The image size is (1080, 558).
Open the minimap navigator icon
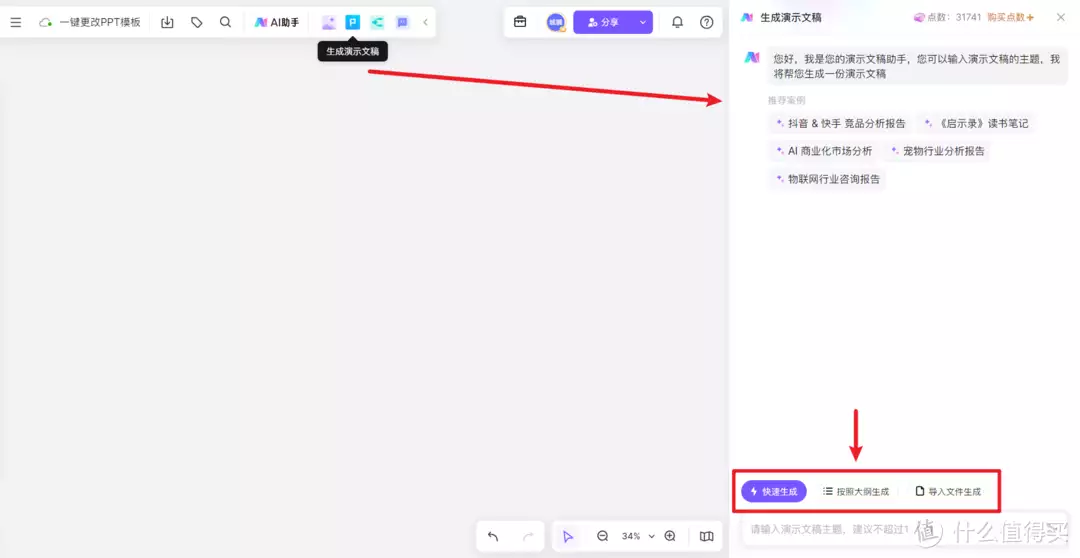click(x=707, y=536)
